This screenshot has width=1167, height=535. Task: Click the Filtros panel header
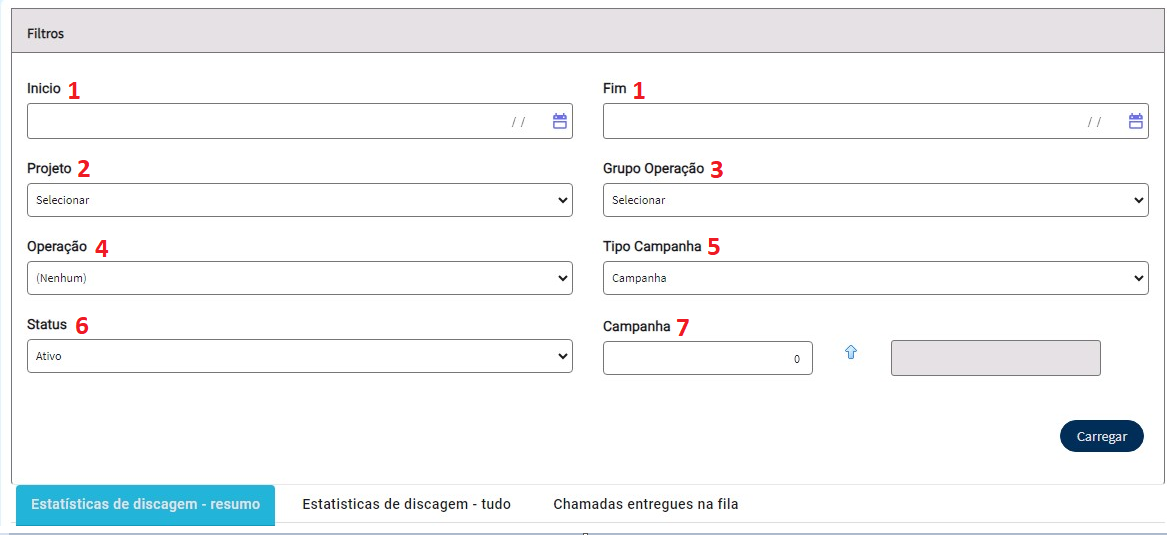pyautogui.click(x=589, y=31)
